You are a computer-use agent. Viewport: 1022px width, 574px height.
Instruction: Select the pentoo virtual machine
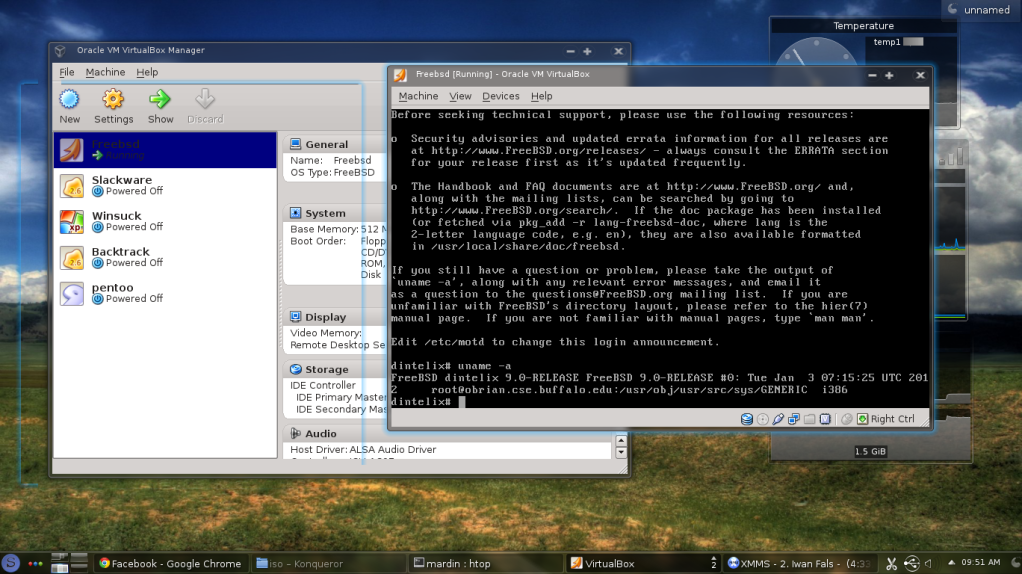point(165,293)
